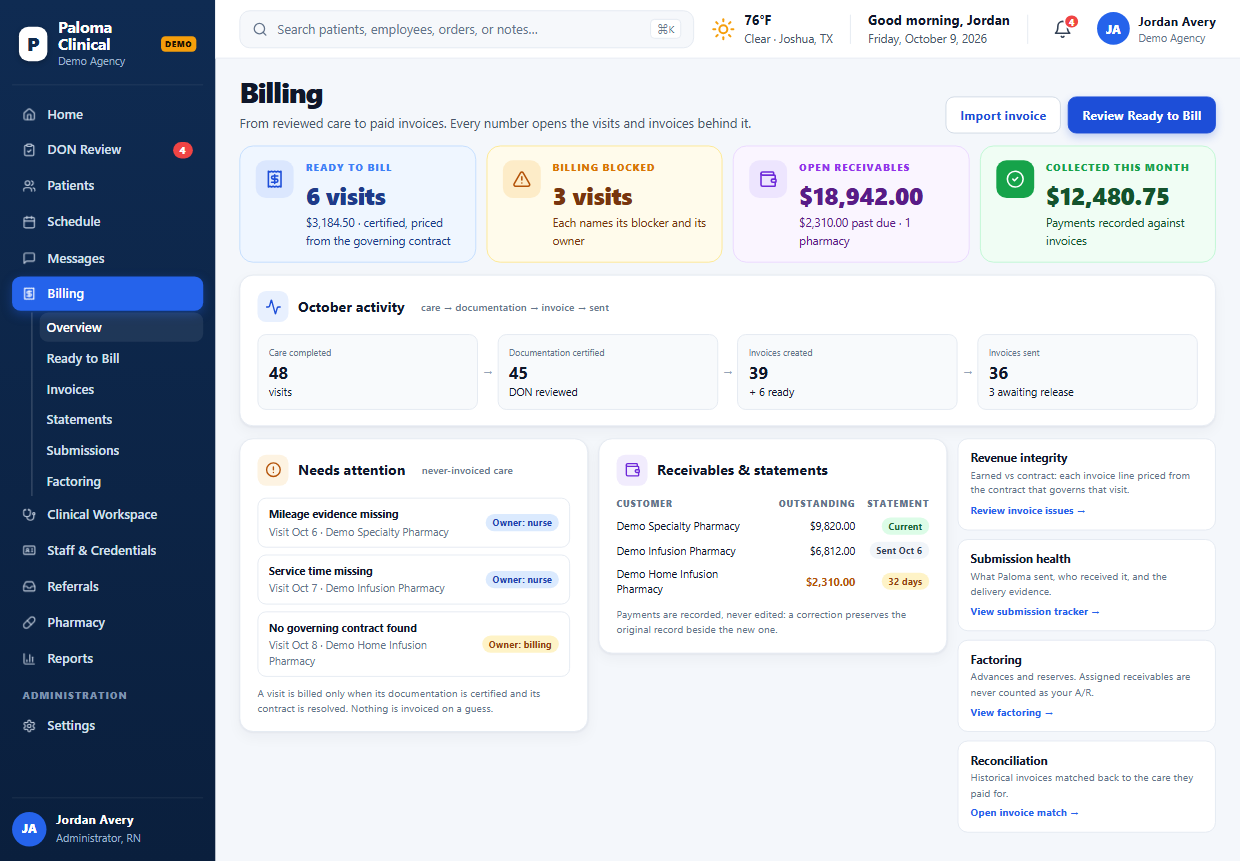1240x861 pixels.
Task: Click the "Owner: billing" tag
Action: point(520,645)
